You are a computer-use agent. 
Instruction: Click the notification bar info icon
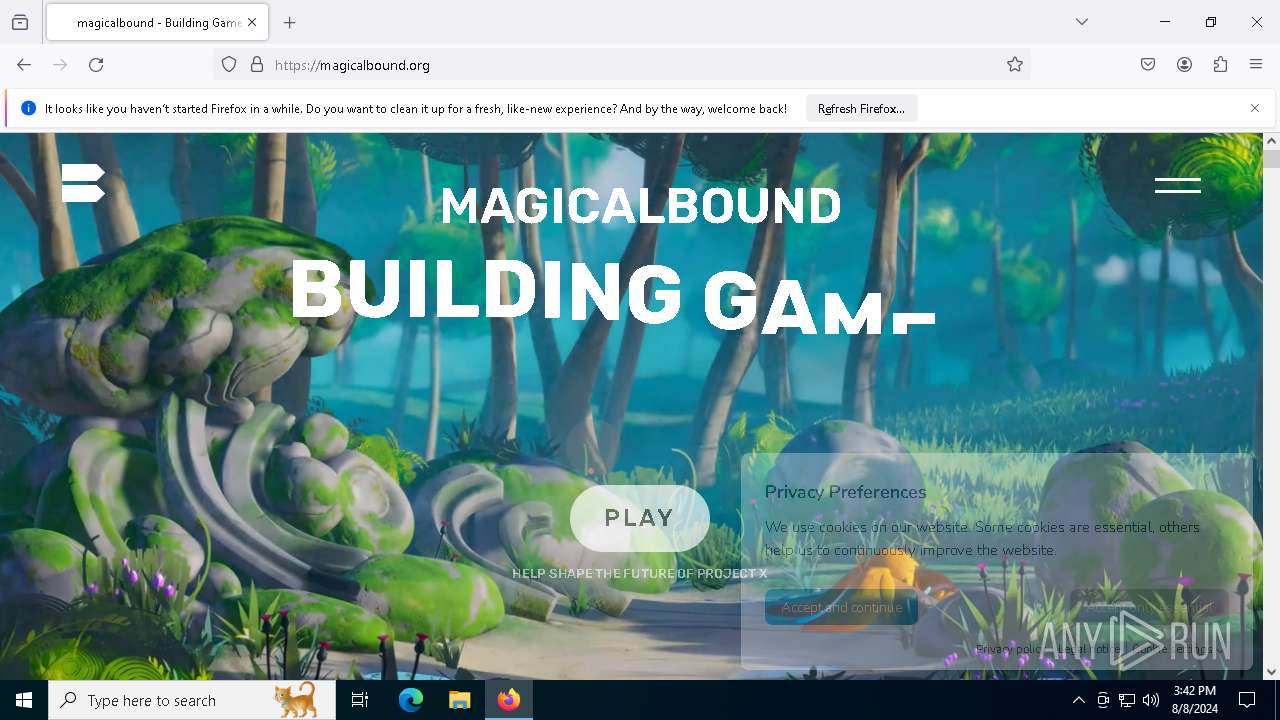(x=28, y=108)
